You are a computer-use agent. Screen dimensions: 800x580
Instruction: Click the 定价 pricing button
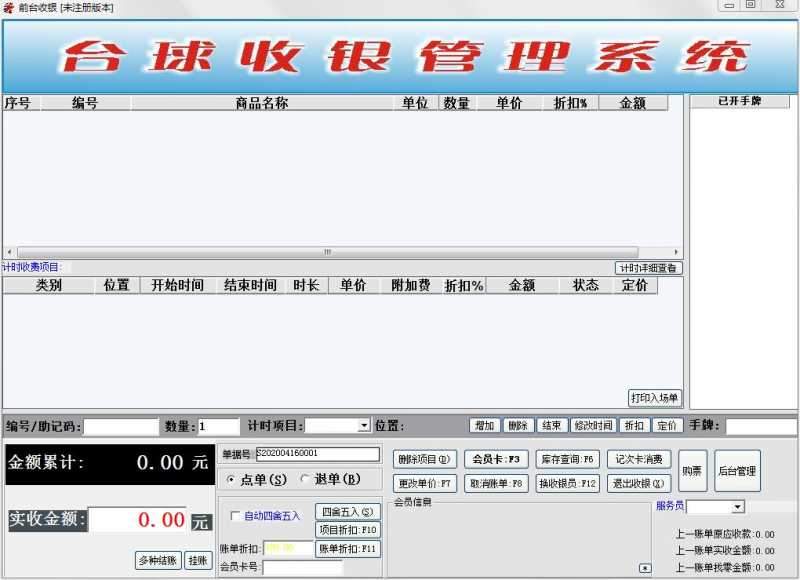[x=667, y=423]
